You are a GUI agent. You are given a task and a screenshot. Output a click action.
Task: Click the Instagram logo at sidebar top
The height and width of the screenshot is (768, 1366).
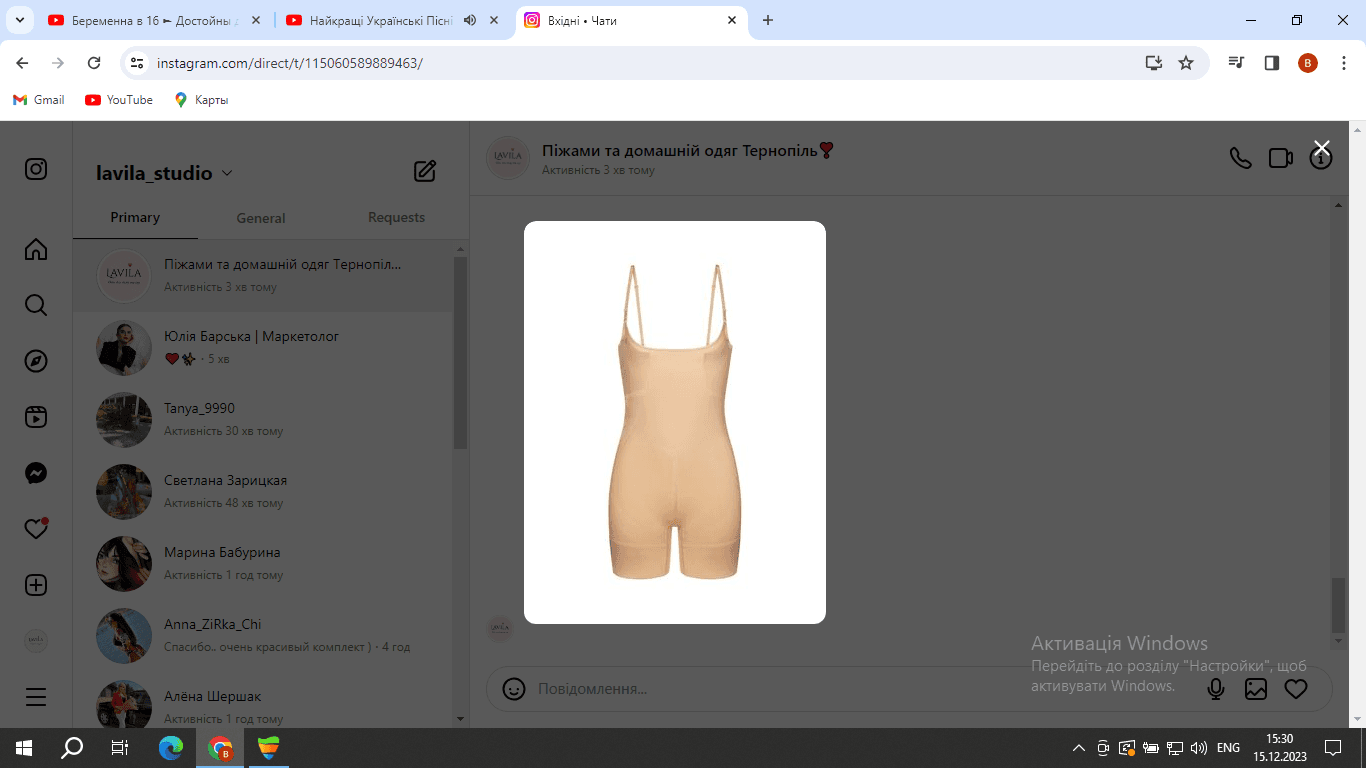[x=36, y=169]
